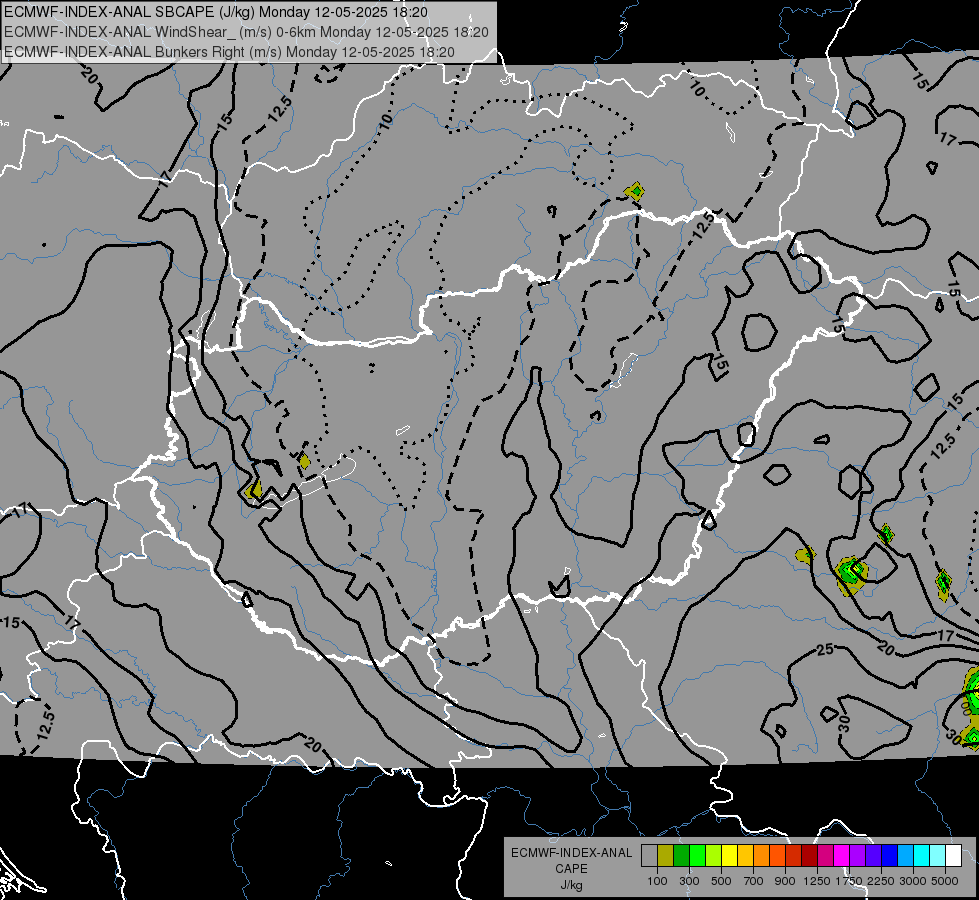Screen dimensions: 979x900
Task: Select the white last legend swatch
Action: pos(953,856)
